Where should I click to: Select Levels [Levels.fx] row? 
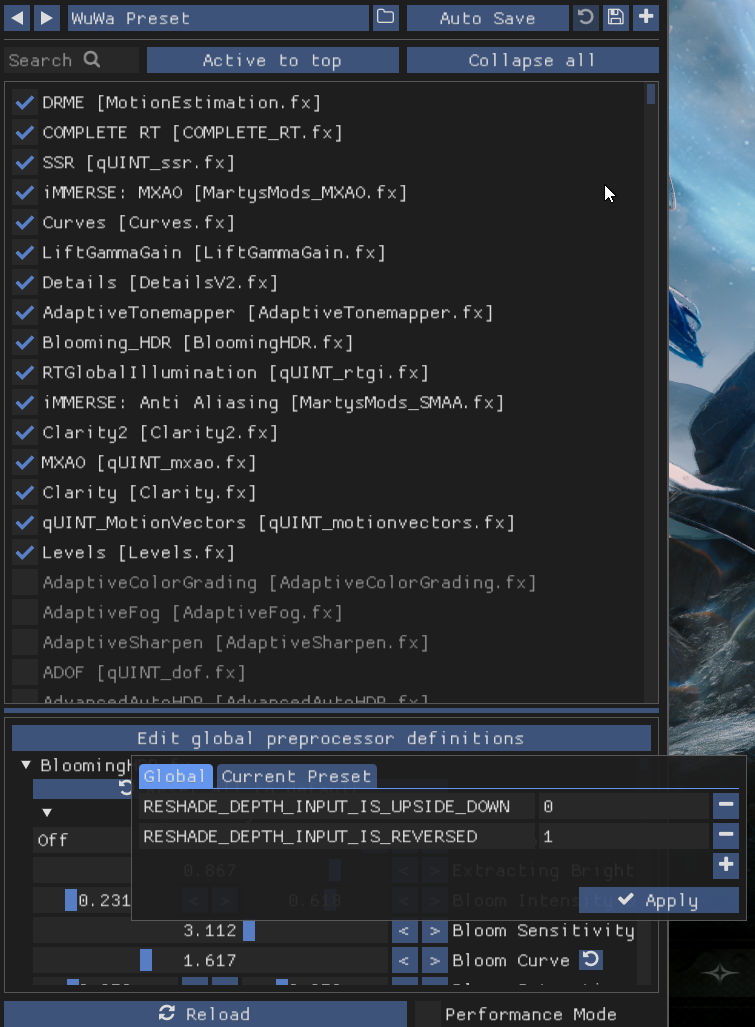(138, 553)
